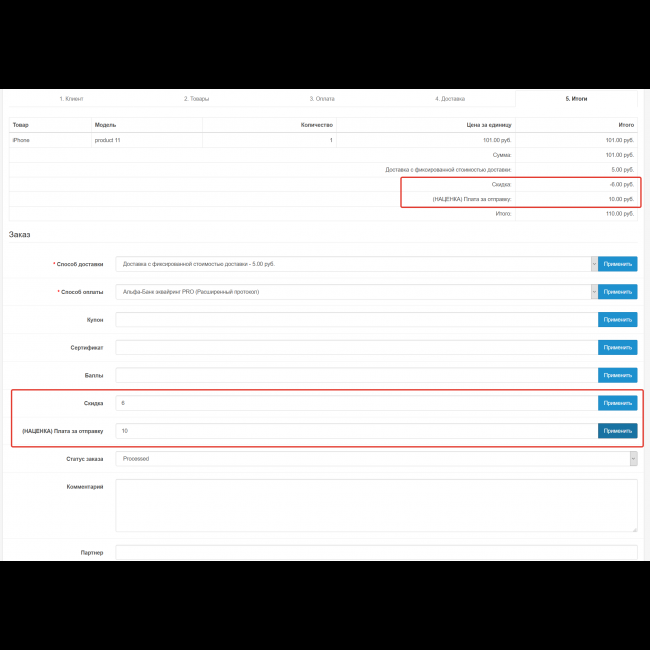
Task: Expand the 'Способ доставки' dropdown
Action: (x=356, y=264)
